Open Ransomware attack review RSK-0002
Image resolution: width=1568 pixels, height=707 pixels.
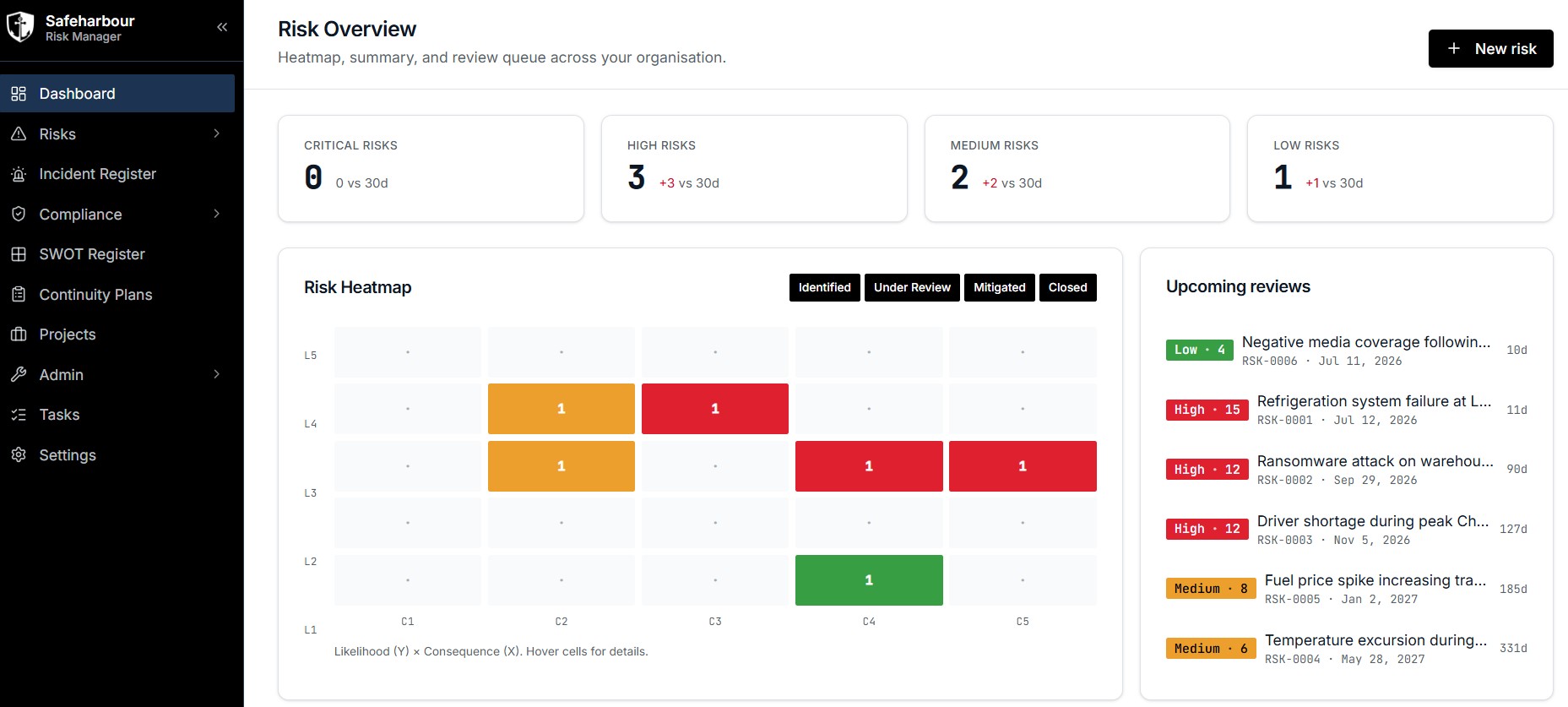(x=1347, y=470)
